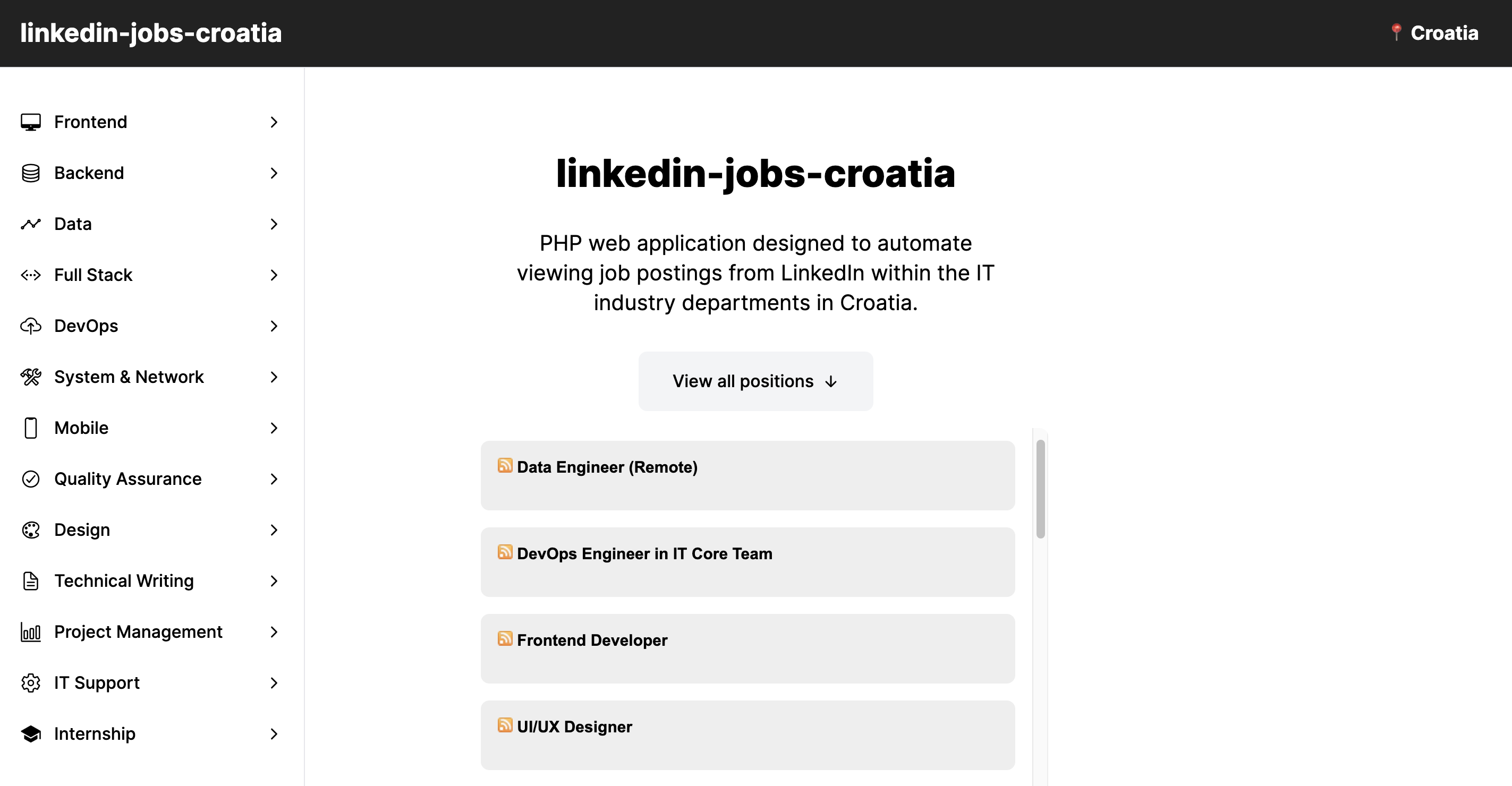The image size is (1512, 786).
Task: Click the Internship graduation cap icon
Action: click(30, 734)
